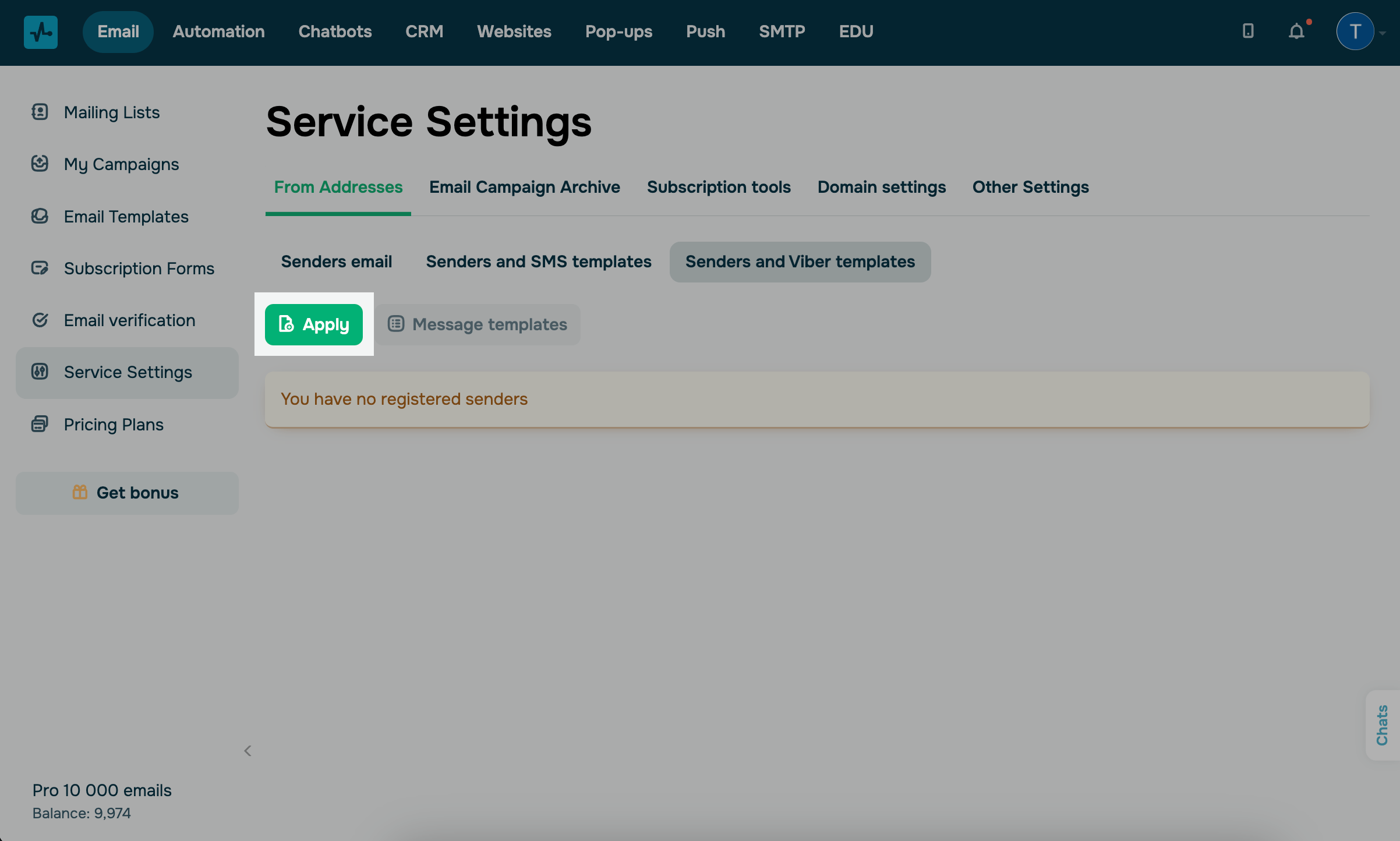1400x841 pixels.
Task: Open the notifications bell
Action: (x=1296, y=31)
